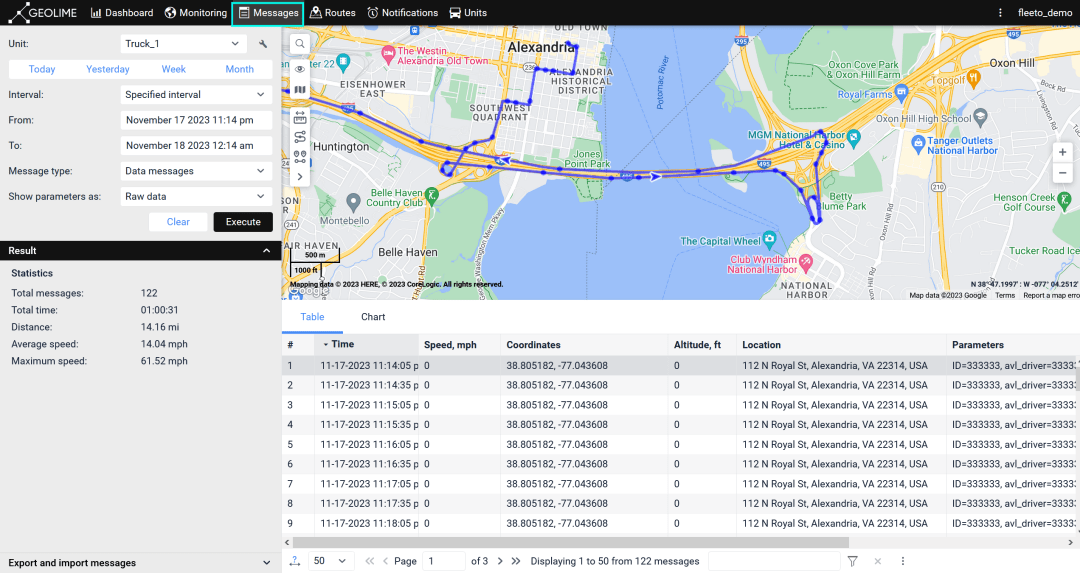
Task: Open the Specified interval dropdown
Action: 196,94
